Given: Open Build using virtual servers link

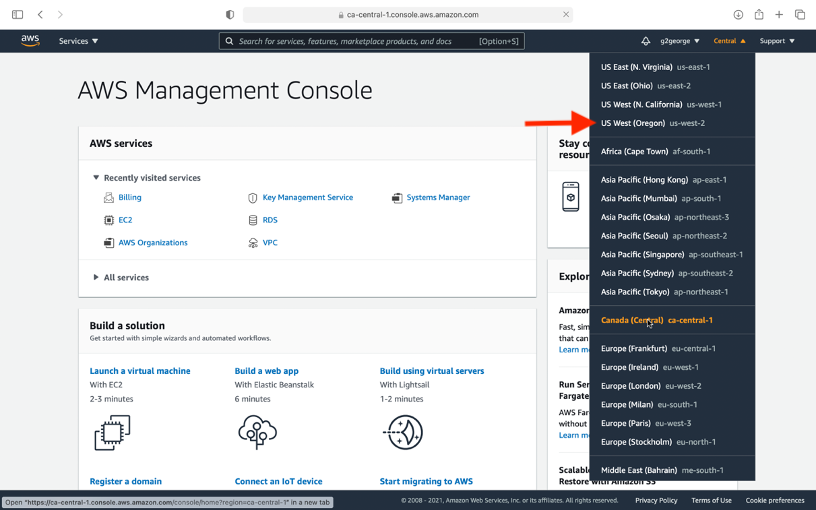Looking at the screenshot, I should coord(432,371).
